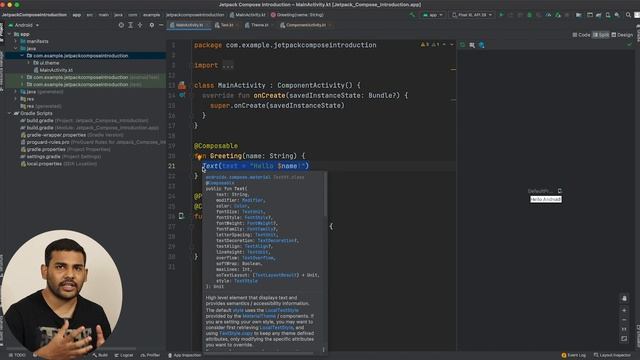Expand the res folder node
The width and height of the screenshot is (640, 360).
[x=16, y=99]
